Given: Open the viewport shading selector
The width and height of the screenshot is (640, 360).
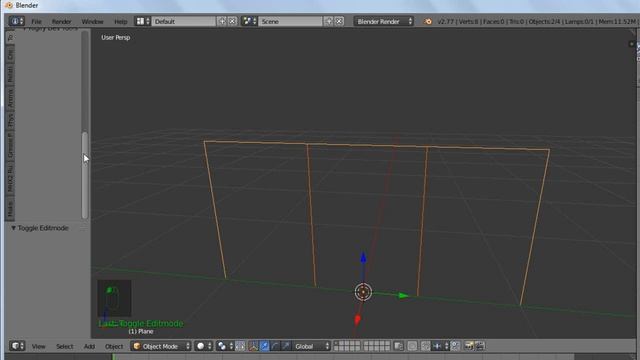Looking at the screenshot, I should (203, 346).
